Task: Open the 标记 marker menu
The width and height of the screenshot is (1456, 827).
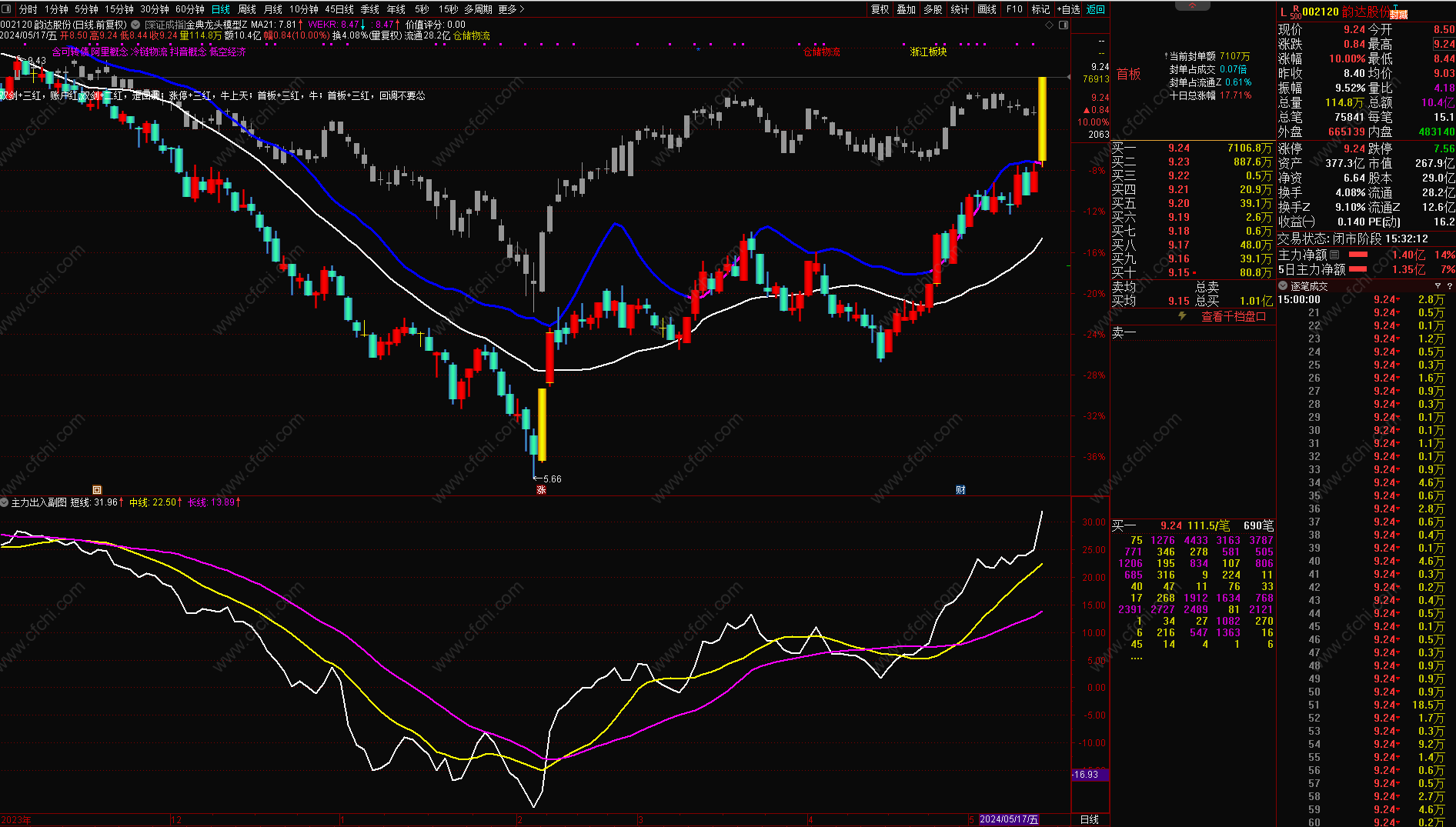Action: pyautogui.click(x=1040, y=9)
